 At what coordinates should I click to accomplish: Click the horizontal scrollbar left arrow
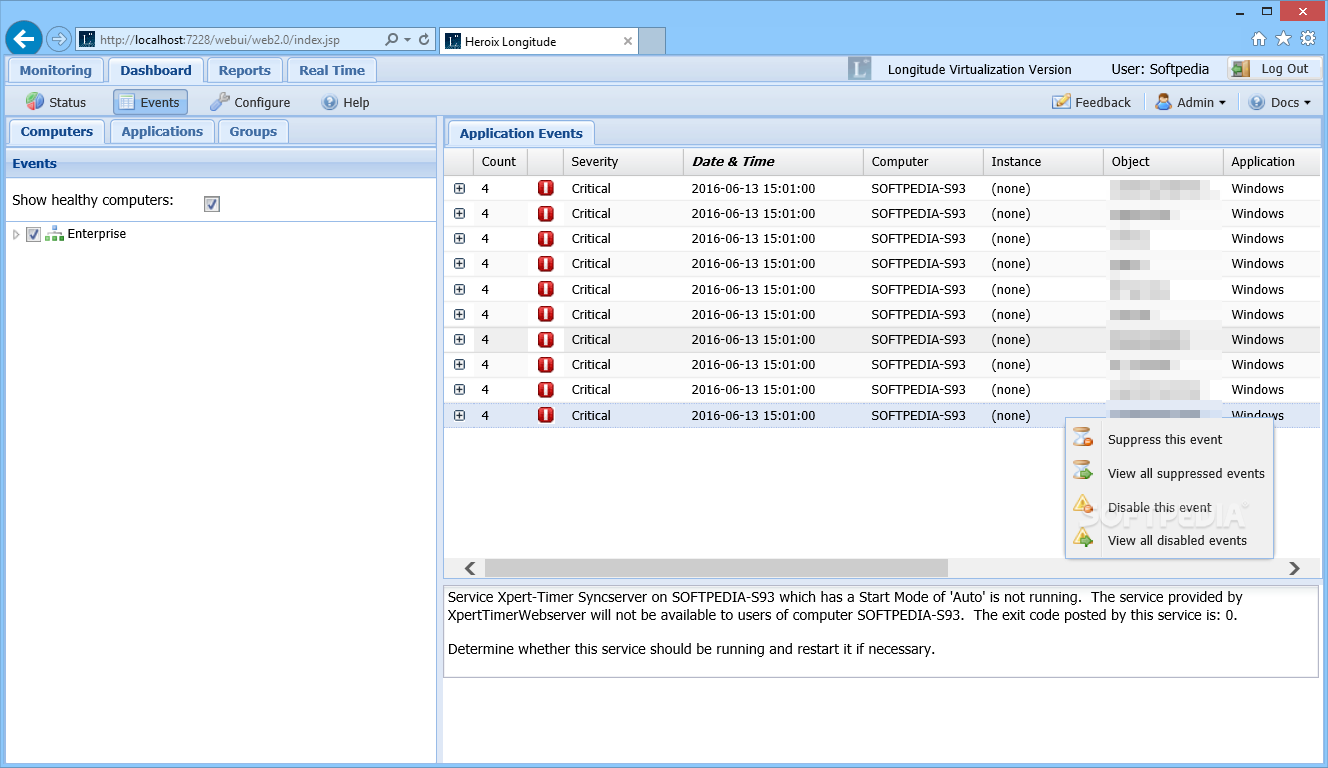point(471,568)
